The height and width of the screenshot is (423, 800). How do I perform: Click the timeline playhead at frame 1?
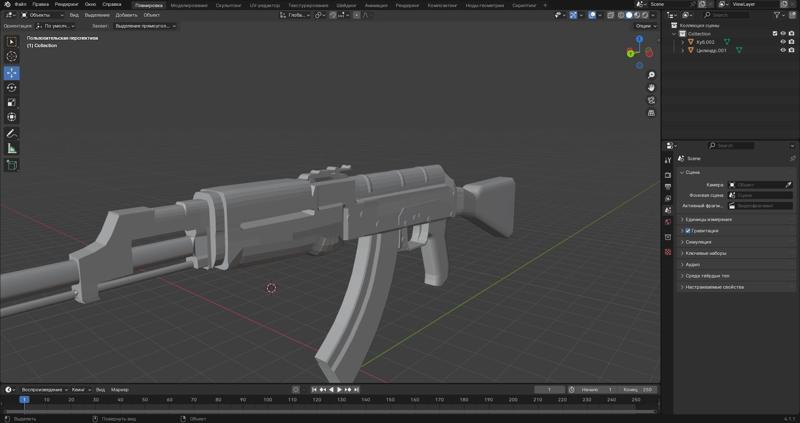(24, 400)
